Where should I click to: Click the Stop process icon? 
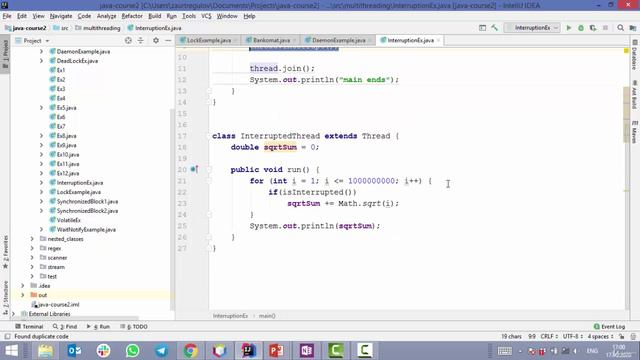pyautogui.click(x=605, y=28)
